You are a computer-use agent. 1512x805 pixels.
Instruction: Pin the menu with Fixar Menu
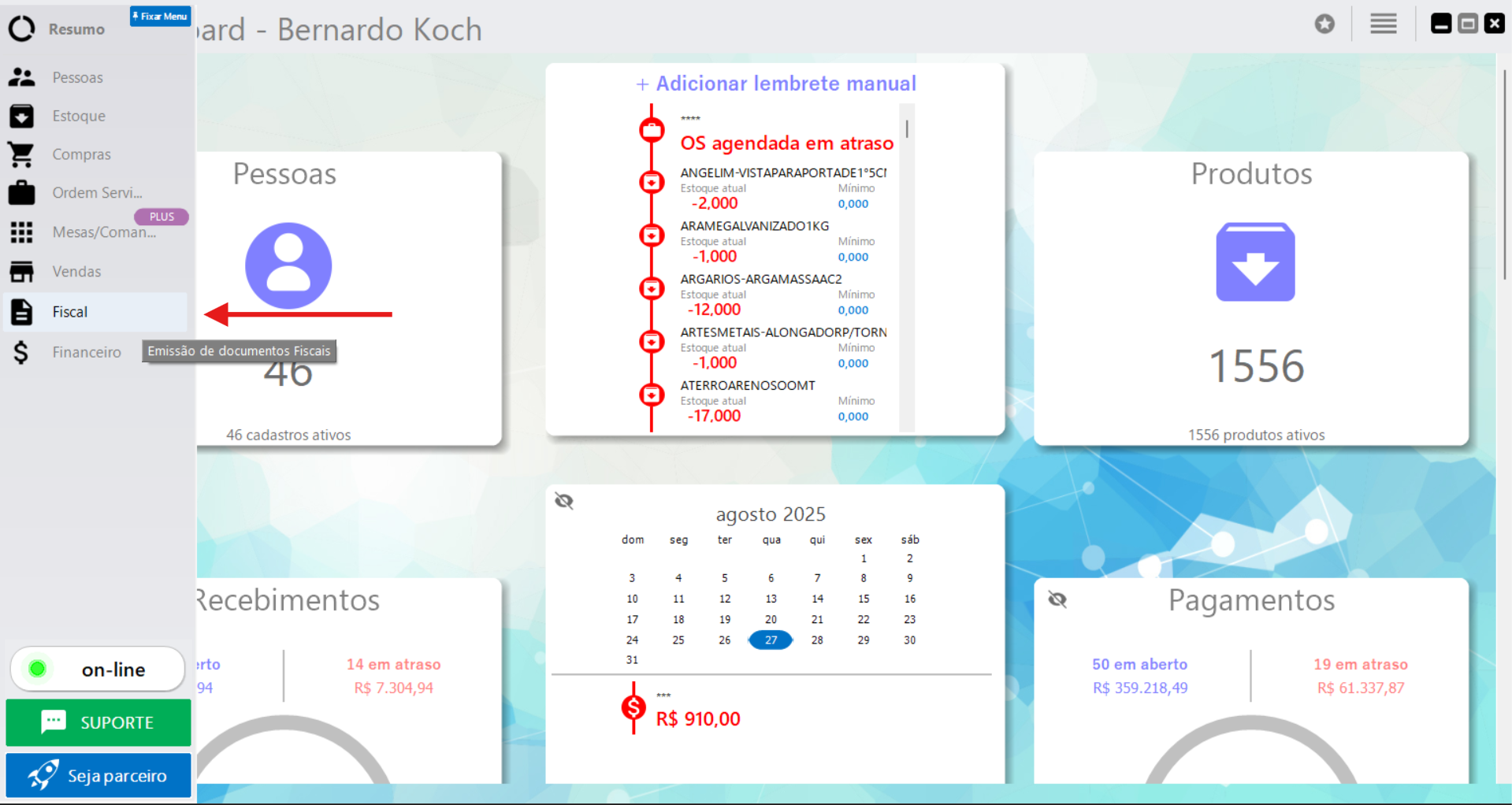(160, 17)
